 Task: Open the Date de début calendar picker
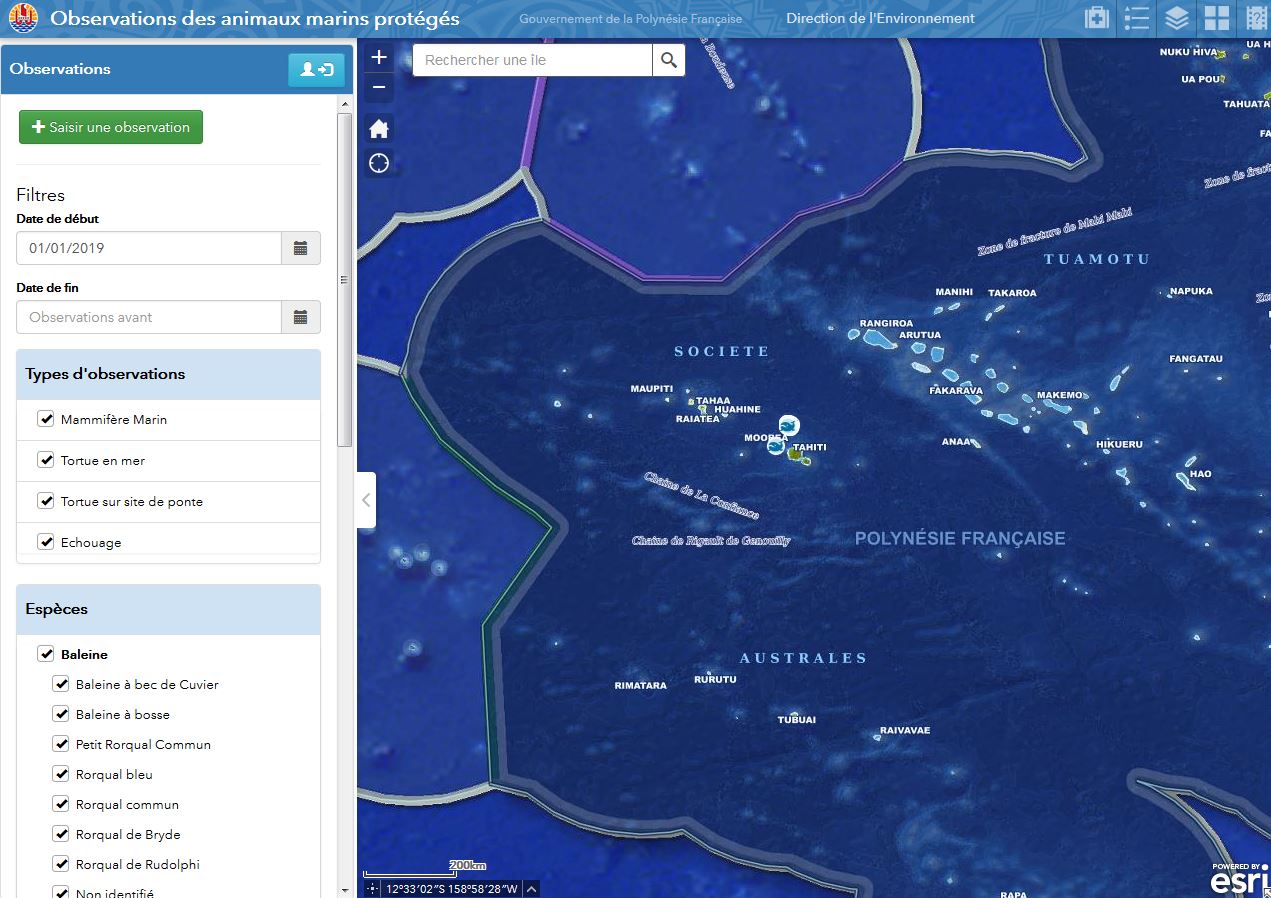pos(300,248)
